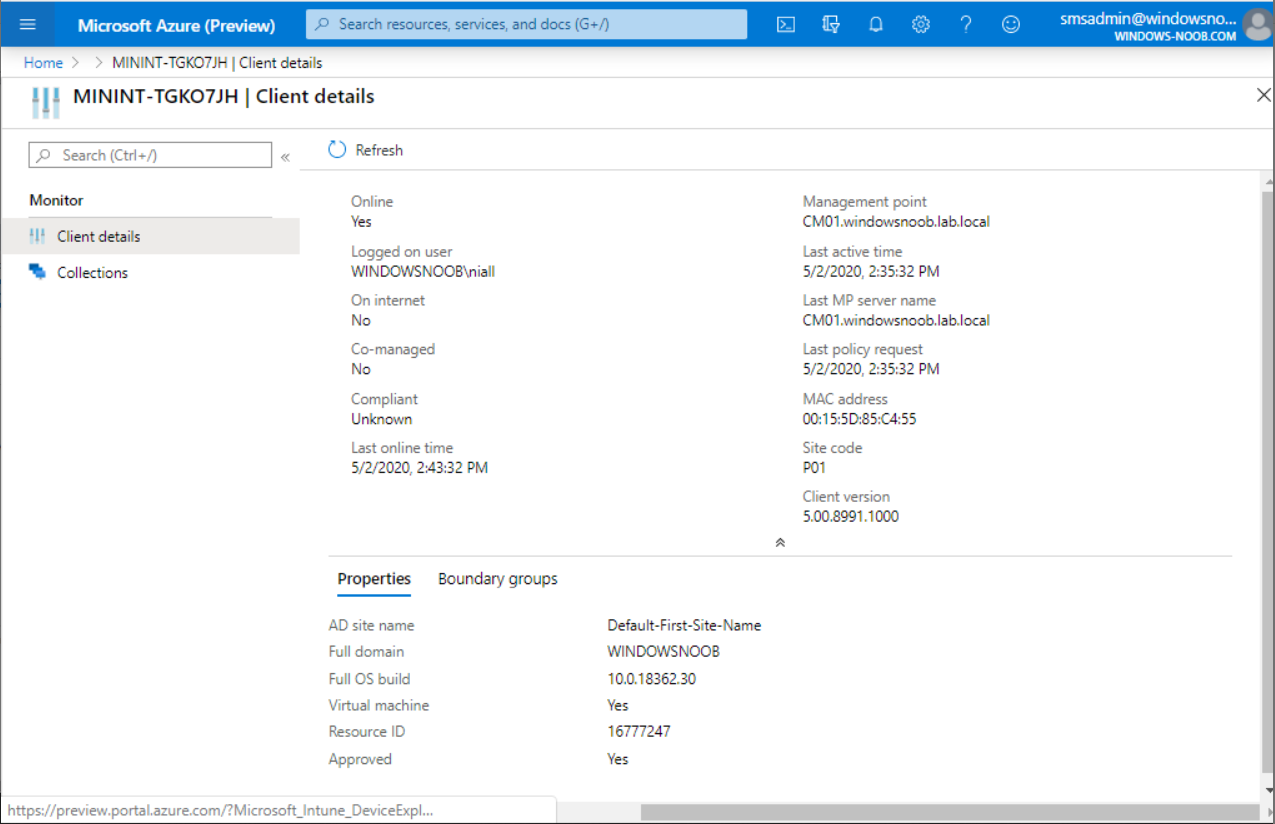Click the Collections sidebar icon
Viewport: 1275px width, 824px height.
[x=37, y=272]
